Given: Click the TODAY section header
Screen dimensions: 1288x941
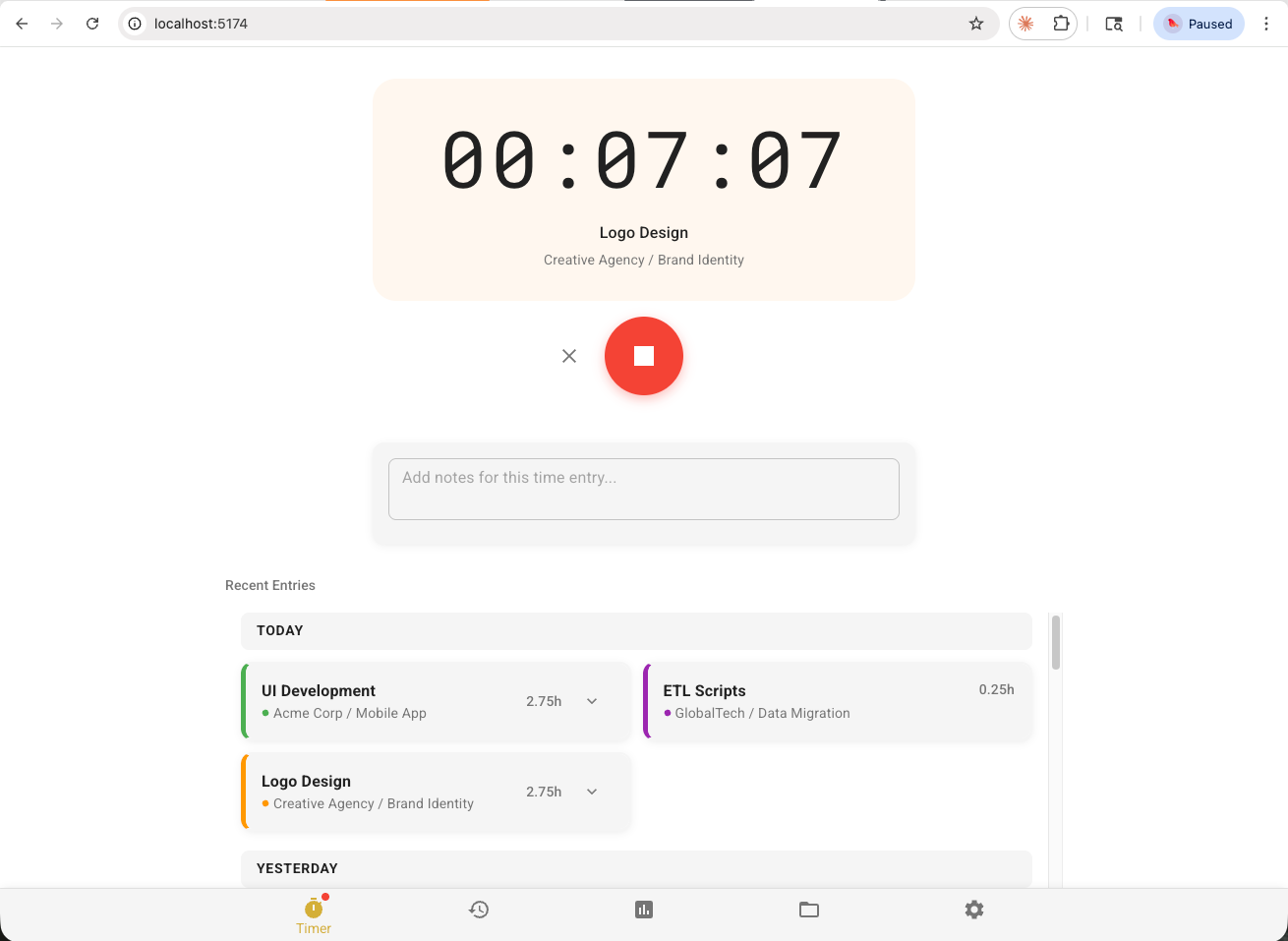Looking at the screenshot, I should click(x=280, y=630).
